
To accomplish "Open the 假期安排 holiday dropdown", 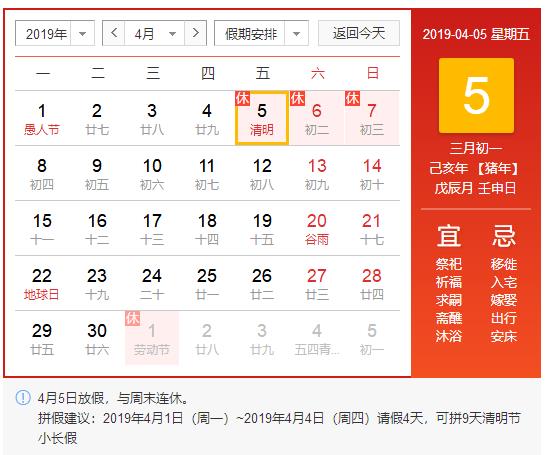I will coord(261,33).
